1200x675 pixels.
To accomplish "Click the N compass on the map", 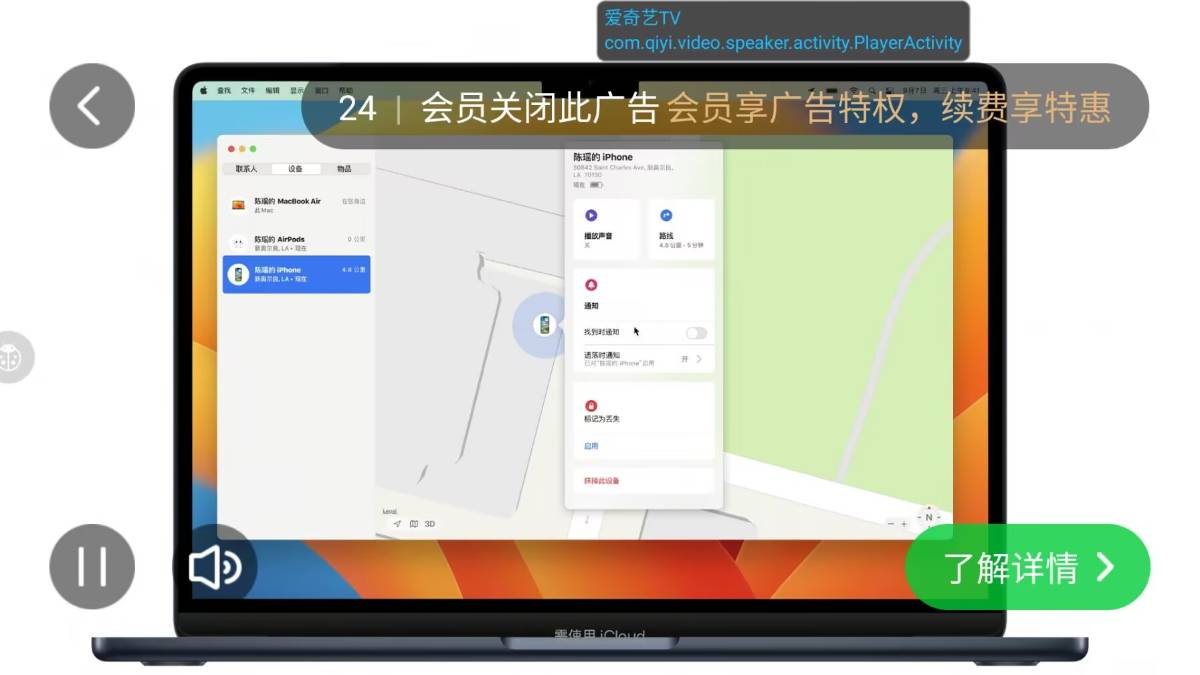I will click(x=929, y=517).
